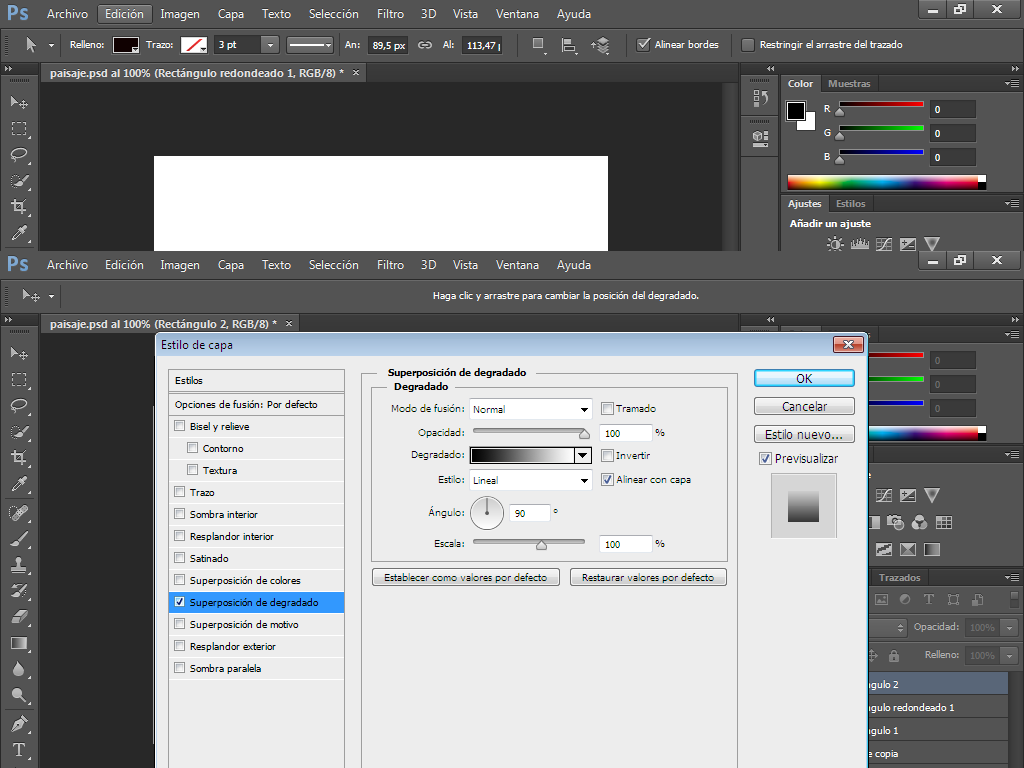Screen dimensions: 1024x768
Task: Select Opciones de fusión: Por defecto
Action: click(x=256, y=404)
